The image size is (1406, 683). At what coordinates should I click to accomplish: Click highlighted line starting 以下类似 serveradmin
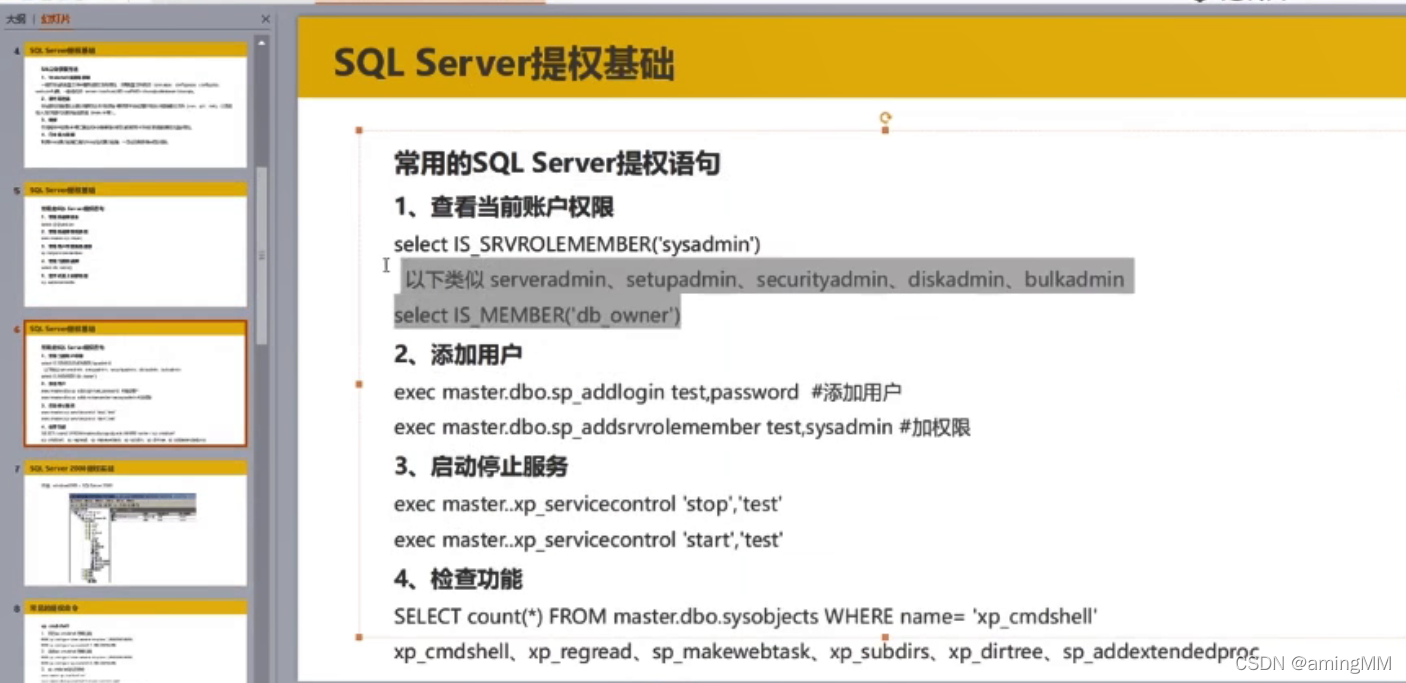(765, 279)
